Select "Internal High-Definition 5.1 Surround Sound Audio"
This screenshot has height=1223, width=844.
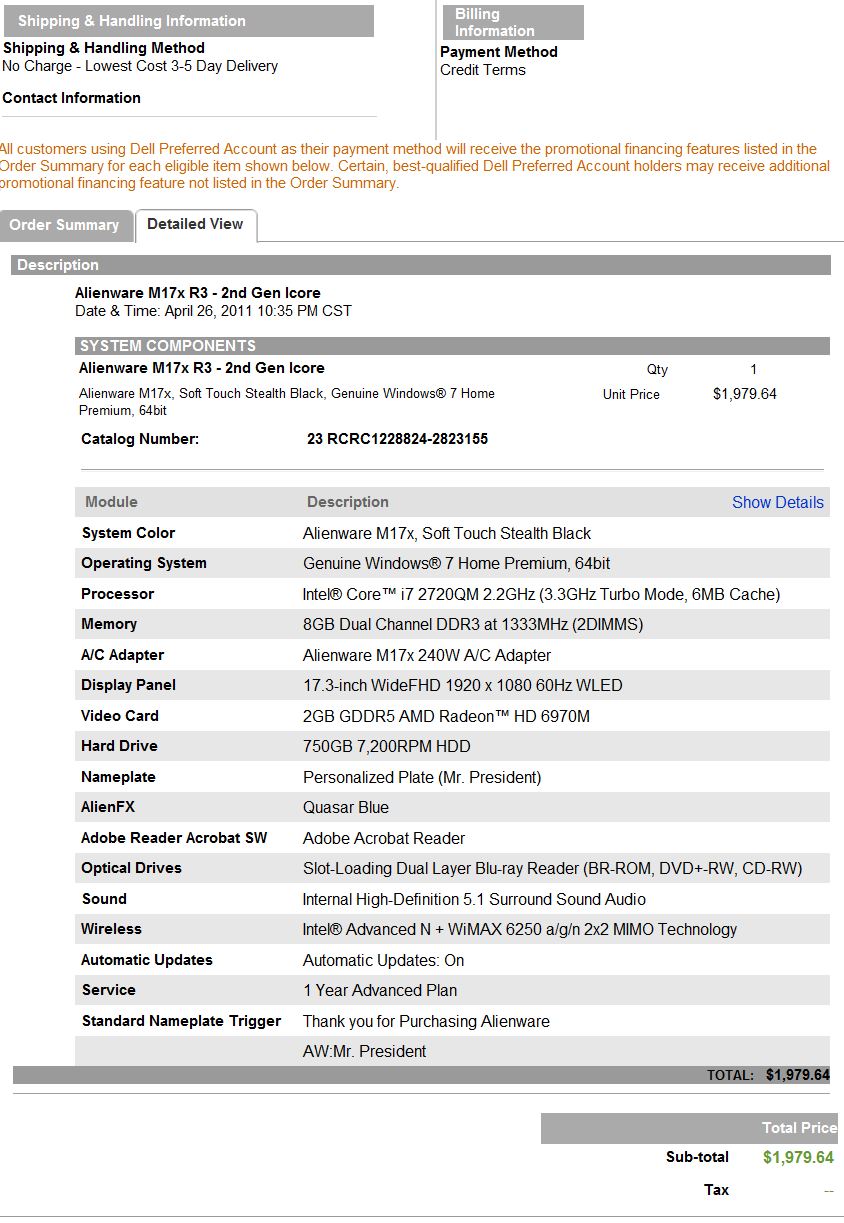coord(475,900)
